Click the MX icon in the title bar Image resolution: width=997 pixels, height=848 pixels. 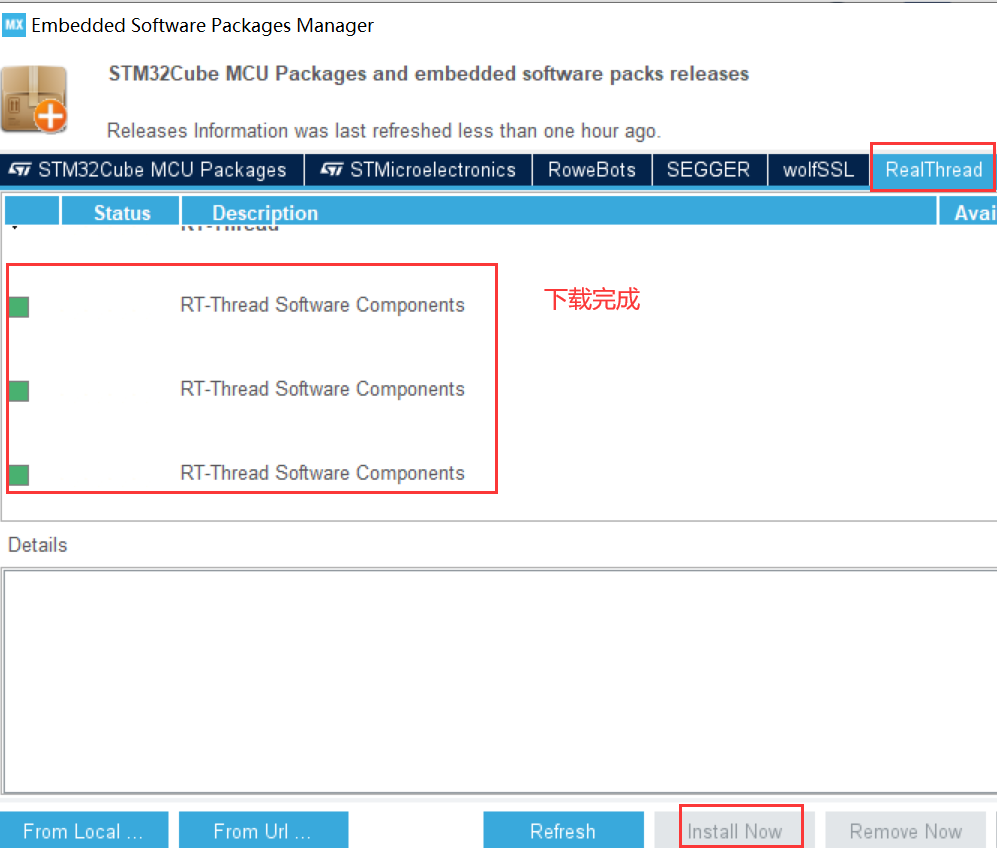coord(13,25)
